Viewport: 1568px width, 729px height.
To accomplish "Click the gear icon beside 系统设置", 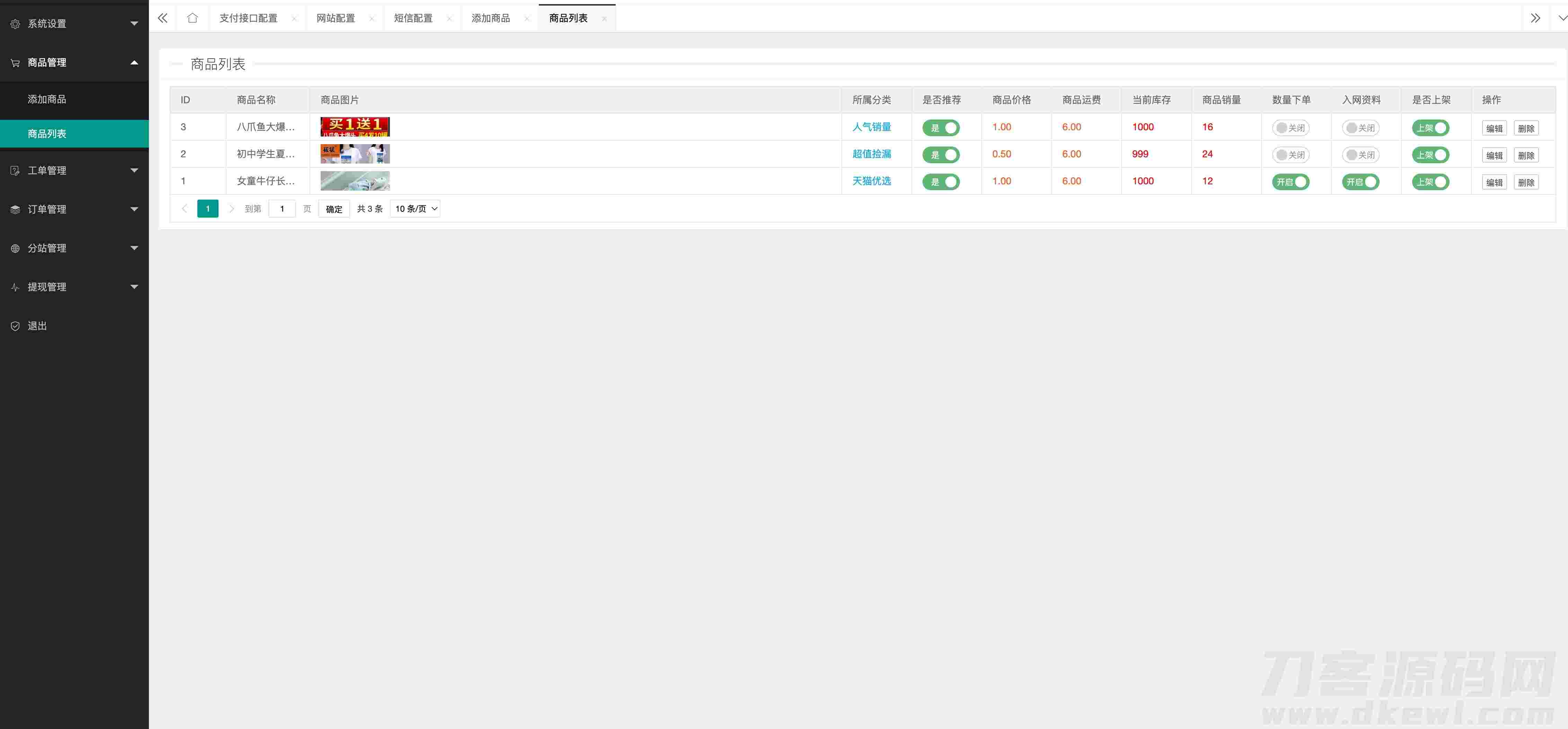I will [x=15, y=24].
